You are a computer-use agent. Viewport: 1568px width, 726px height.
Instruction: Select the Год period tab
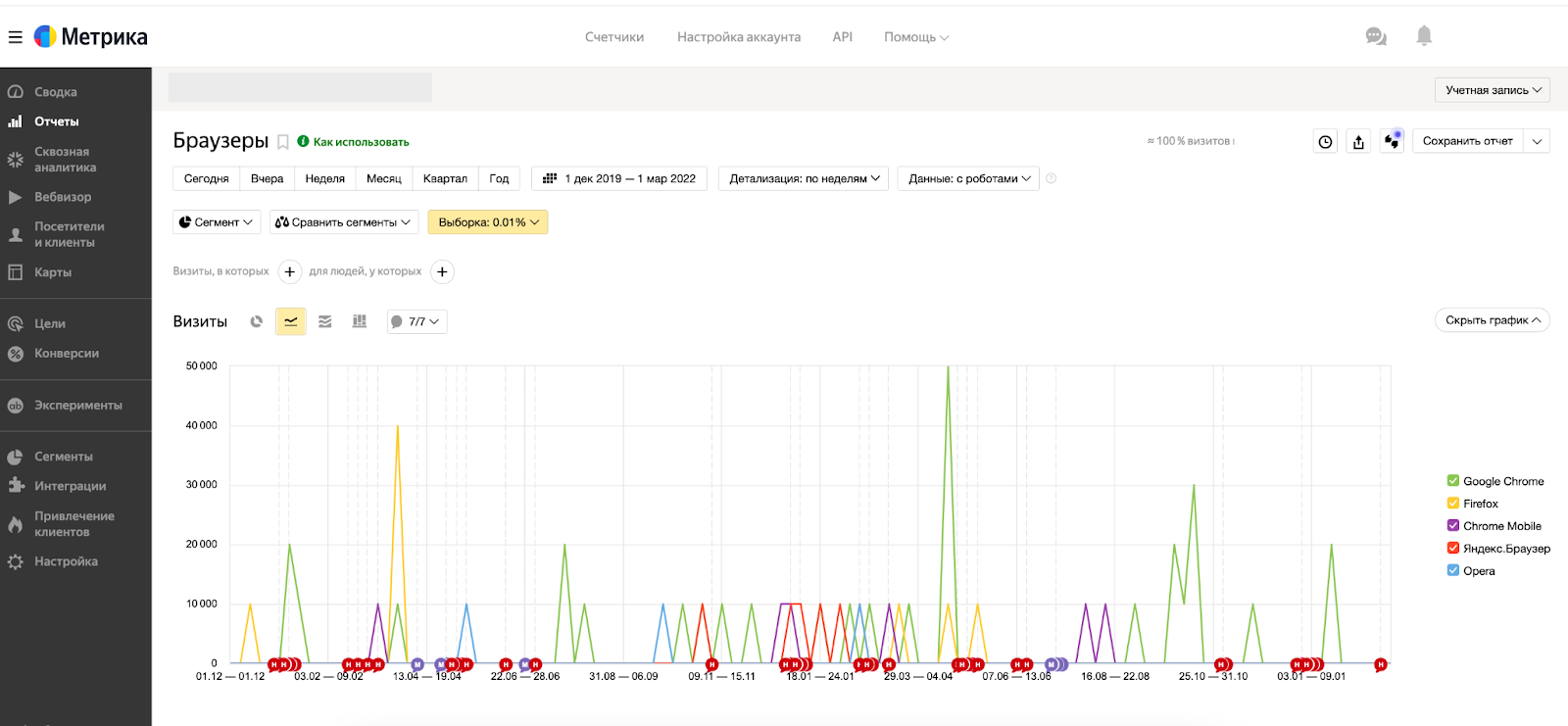pos(499,178)
